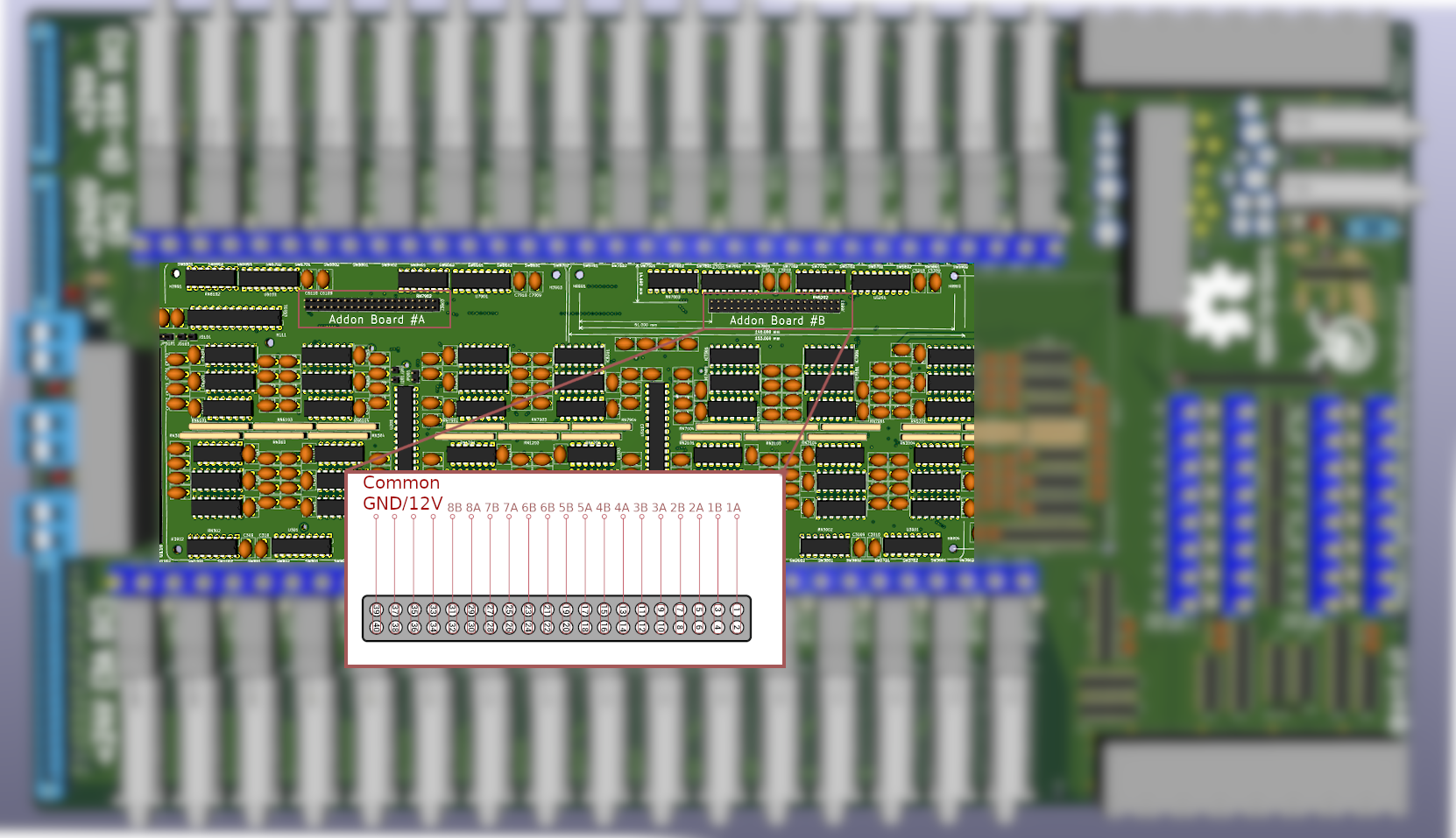Select the 4B pin label
This screenshot has width=1456, height=838.
(x=604, y=508)
